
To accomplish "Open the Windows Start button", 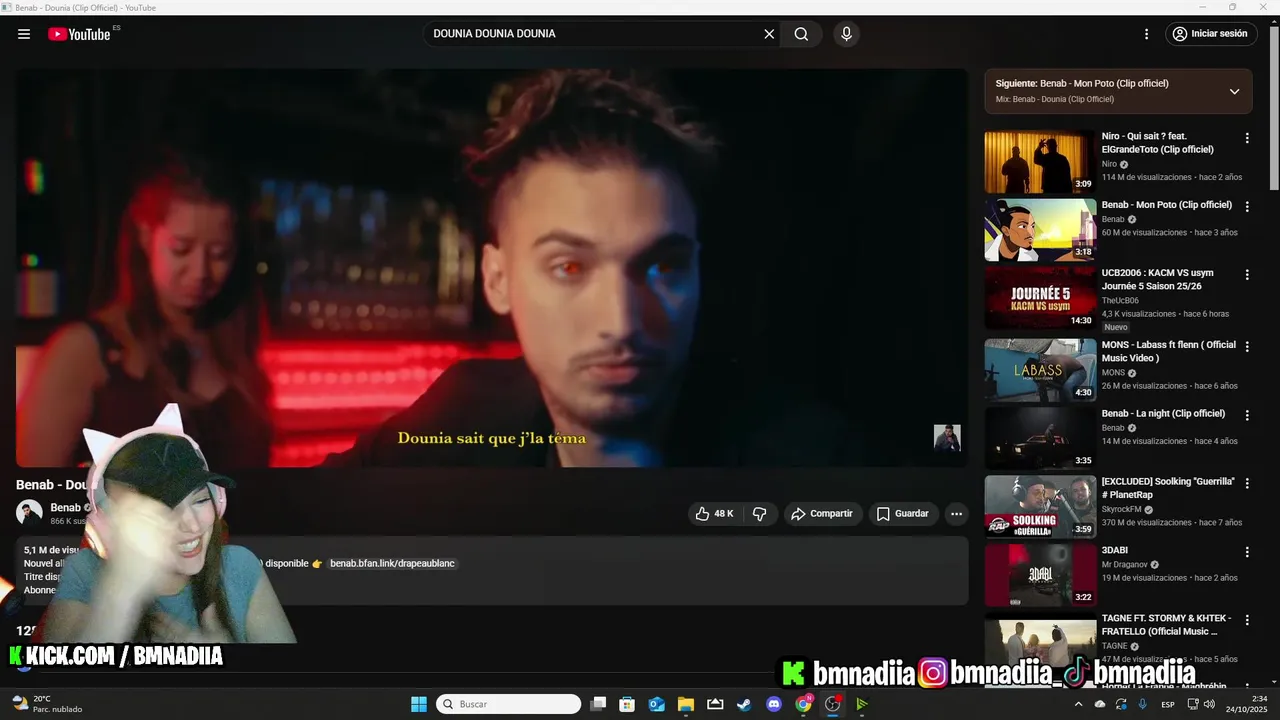I will (419, 704).
